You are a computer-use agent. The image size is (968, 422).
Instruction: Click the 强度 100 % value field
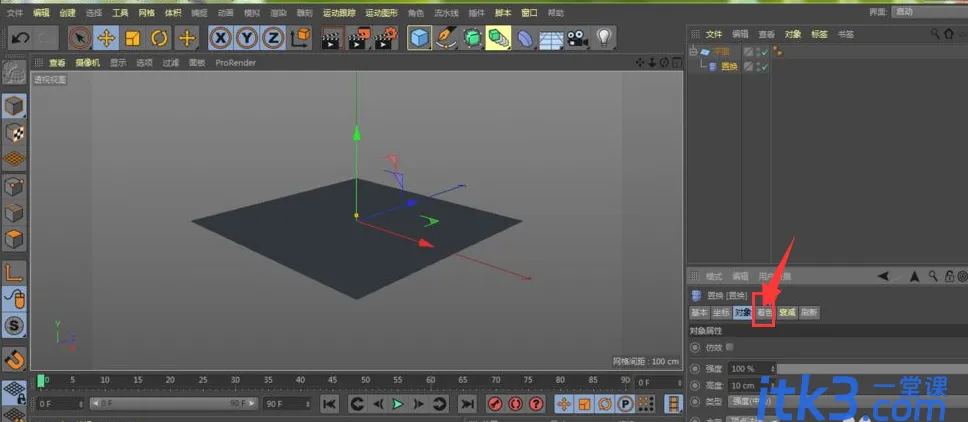click(751, 368)
